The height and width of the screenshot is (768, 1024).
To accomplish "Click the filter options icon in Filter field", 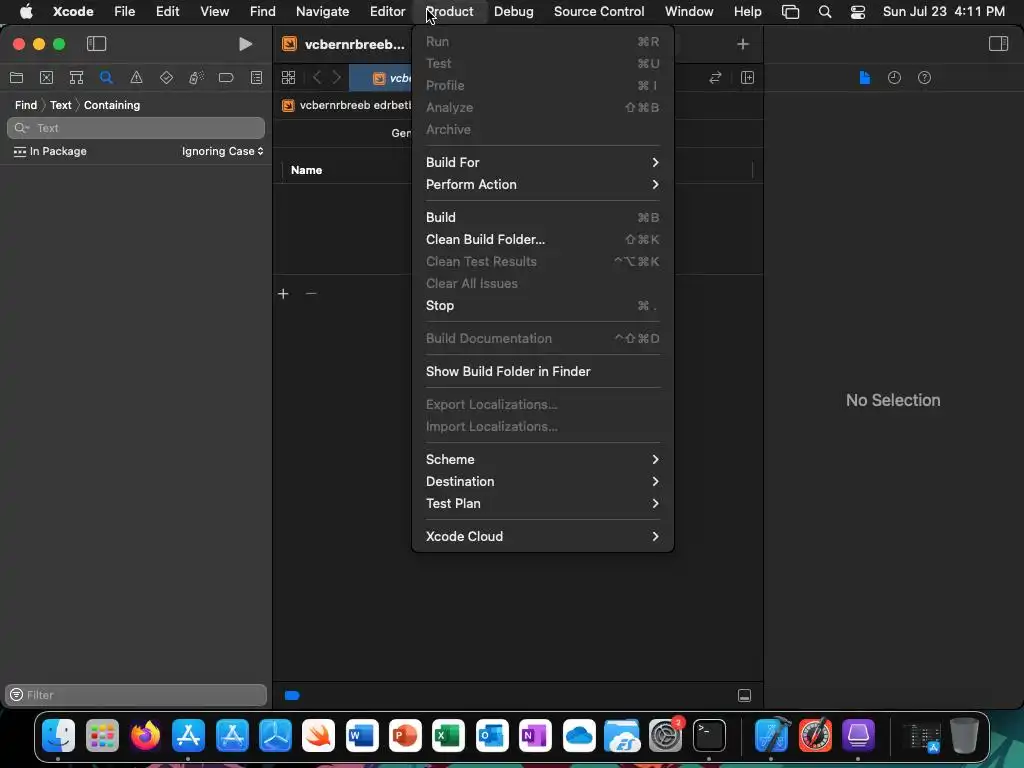I will (16, 696).
